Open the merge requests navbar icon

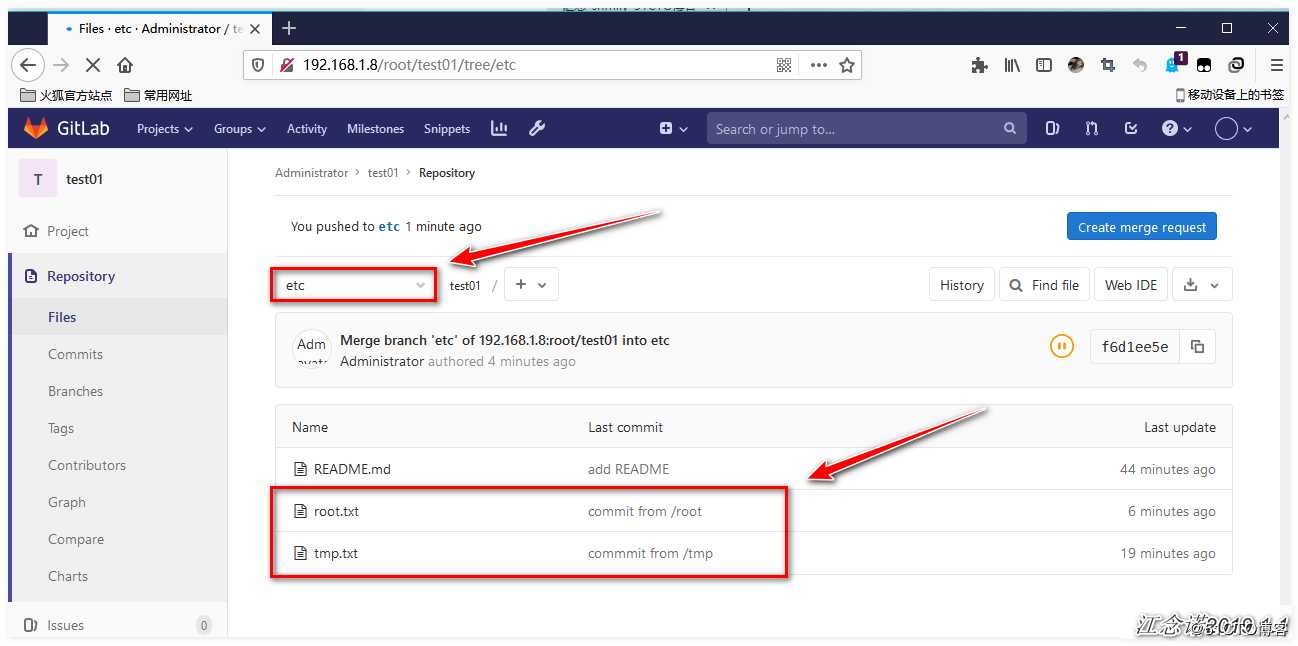[1091, 128]
